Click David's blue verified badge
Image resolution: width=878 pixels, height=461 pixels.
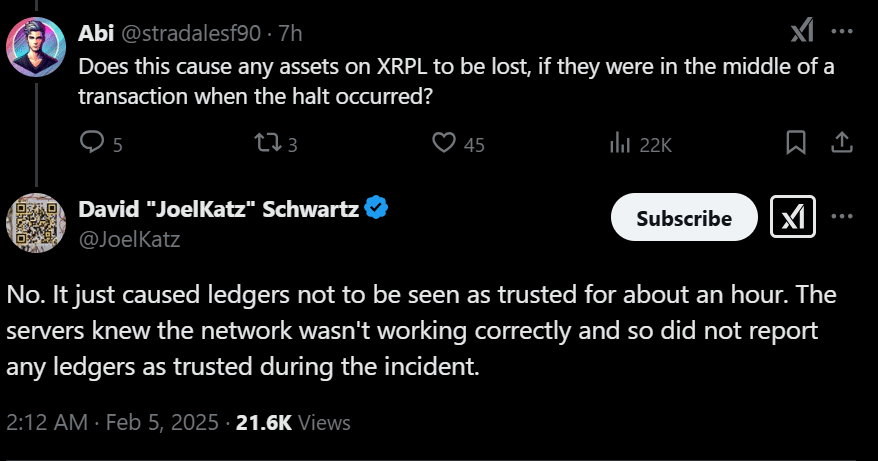pos(376,208)
